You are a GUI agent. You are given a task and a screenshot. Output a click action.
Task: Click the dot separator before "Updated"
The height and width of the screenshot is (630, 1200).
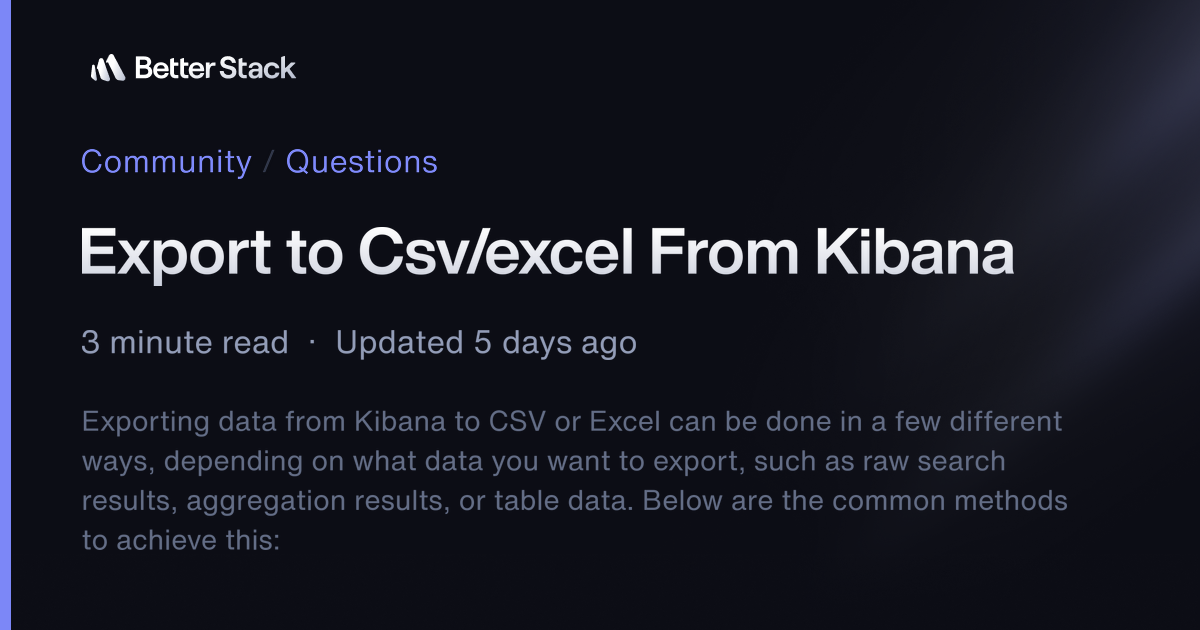click(312, 343)
